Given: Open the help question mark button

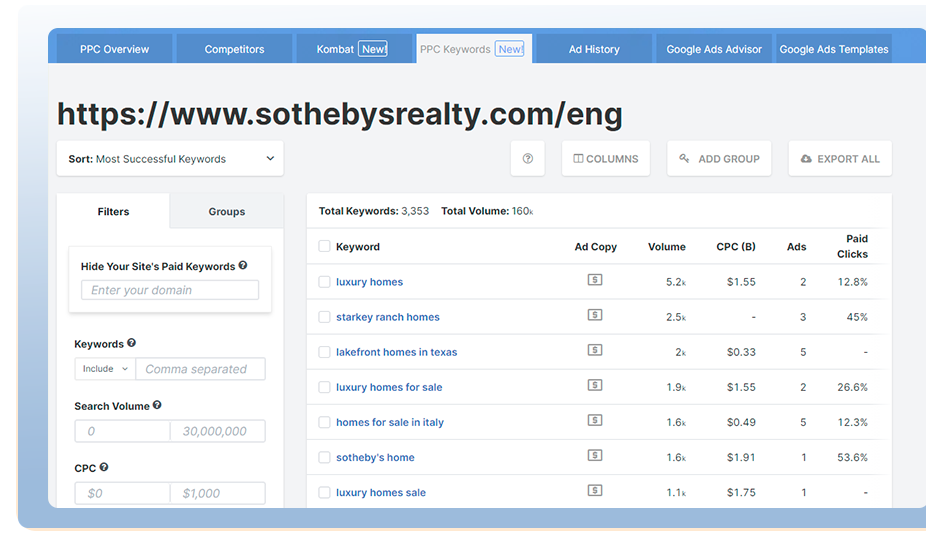Looking at the screenshot, I should click(x=527, y=158).
